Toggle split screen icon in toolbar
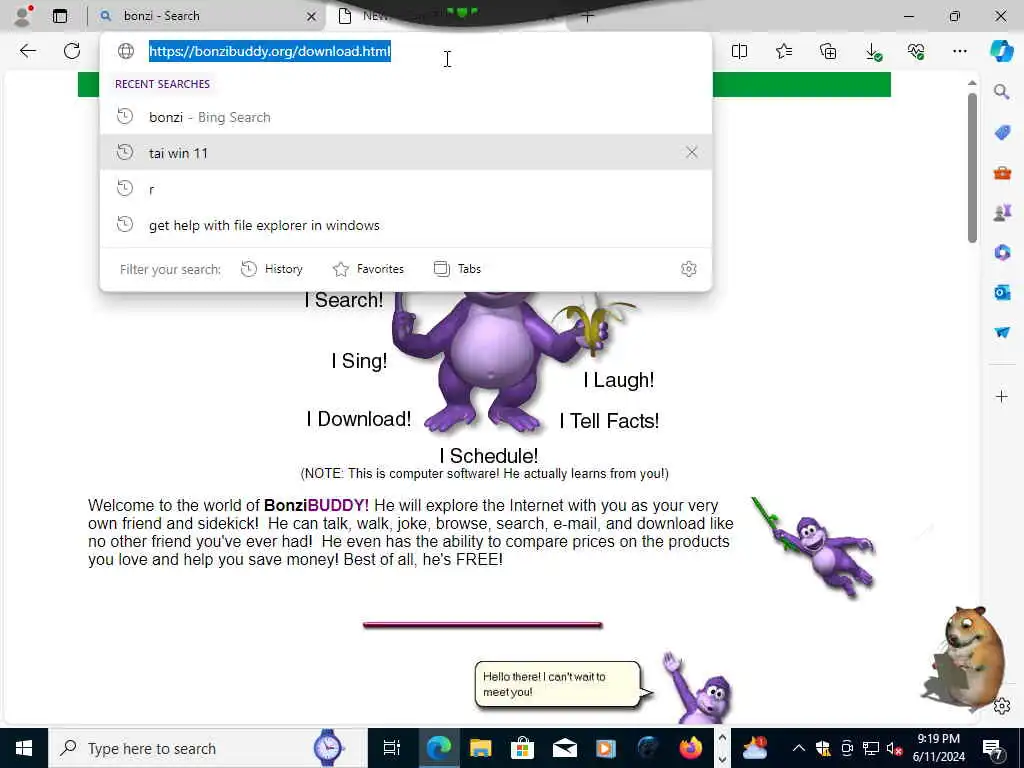This screenshot has width=1024, height=768. (x=739, y=51)
